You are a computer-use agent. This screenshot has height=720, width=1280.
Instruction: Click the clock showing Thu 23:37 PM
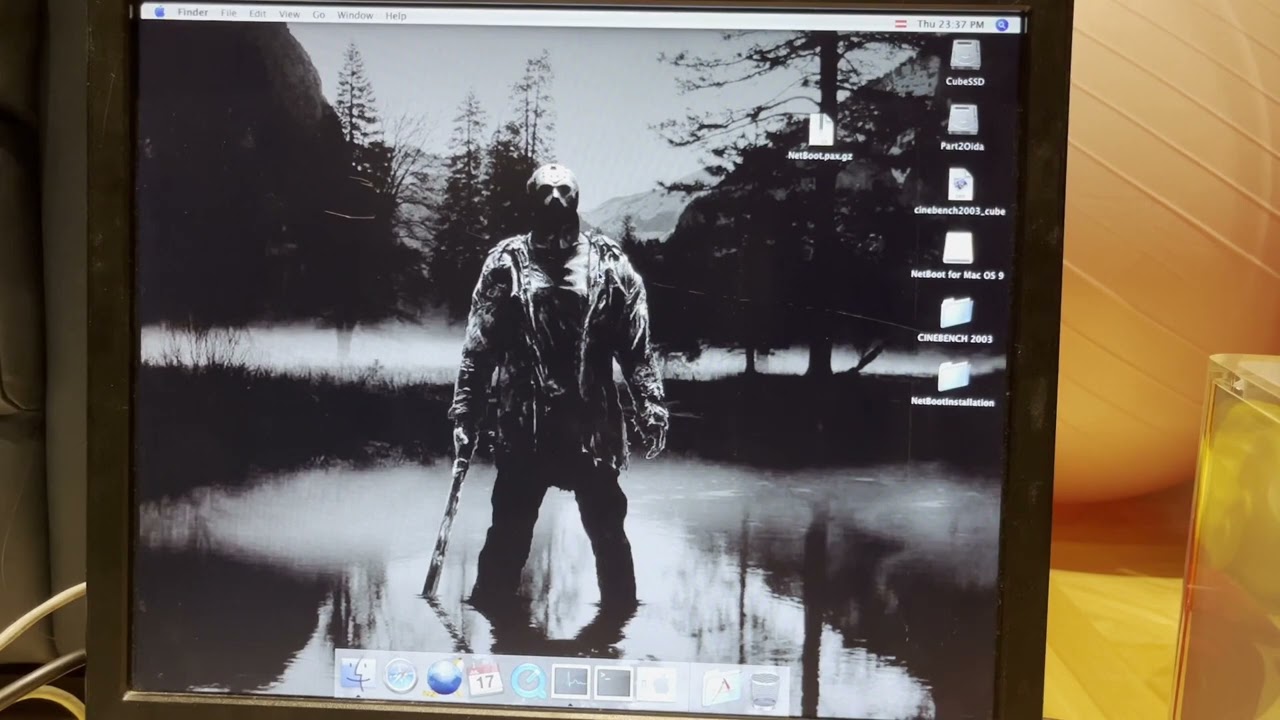coord(950,24)
